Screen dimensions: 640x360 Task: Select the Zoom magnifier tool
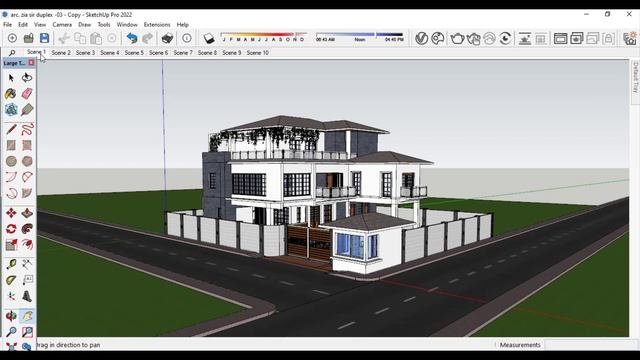11,332
